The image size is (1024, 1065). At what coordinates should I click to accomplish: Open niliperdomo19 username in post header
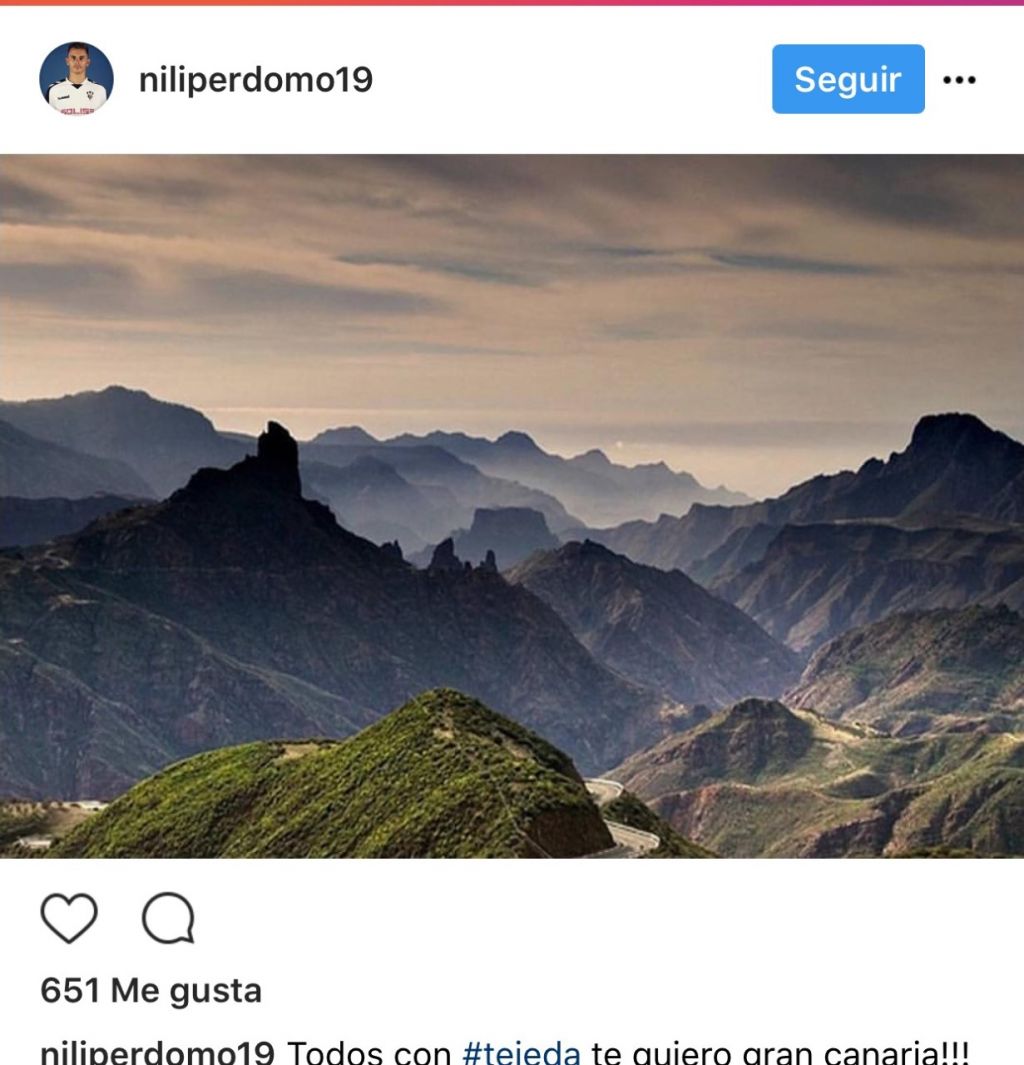[x=256, y=79]
